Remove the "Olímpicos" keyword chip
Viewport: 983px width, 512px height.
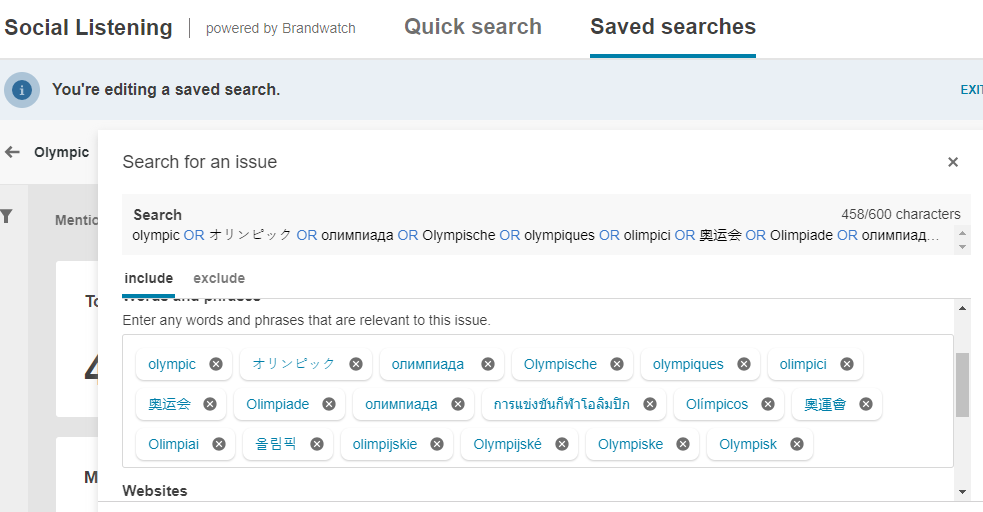pyautogui.click(x=768, y=404)
